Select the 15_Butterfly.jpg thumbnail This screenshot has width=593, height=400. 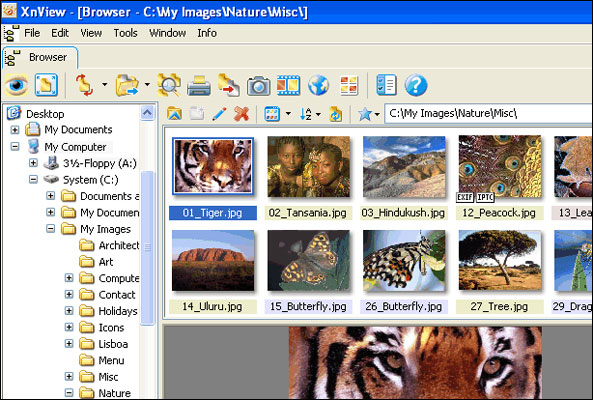(308, 260)
